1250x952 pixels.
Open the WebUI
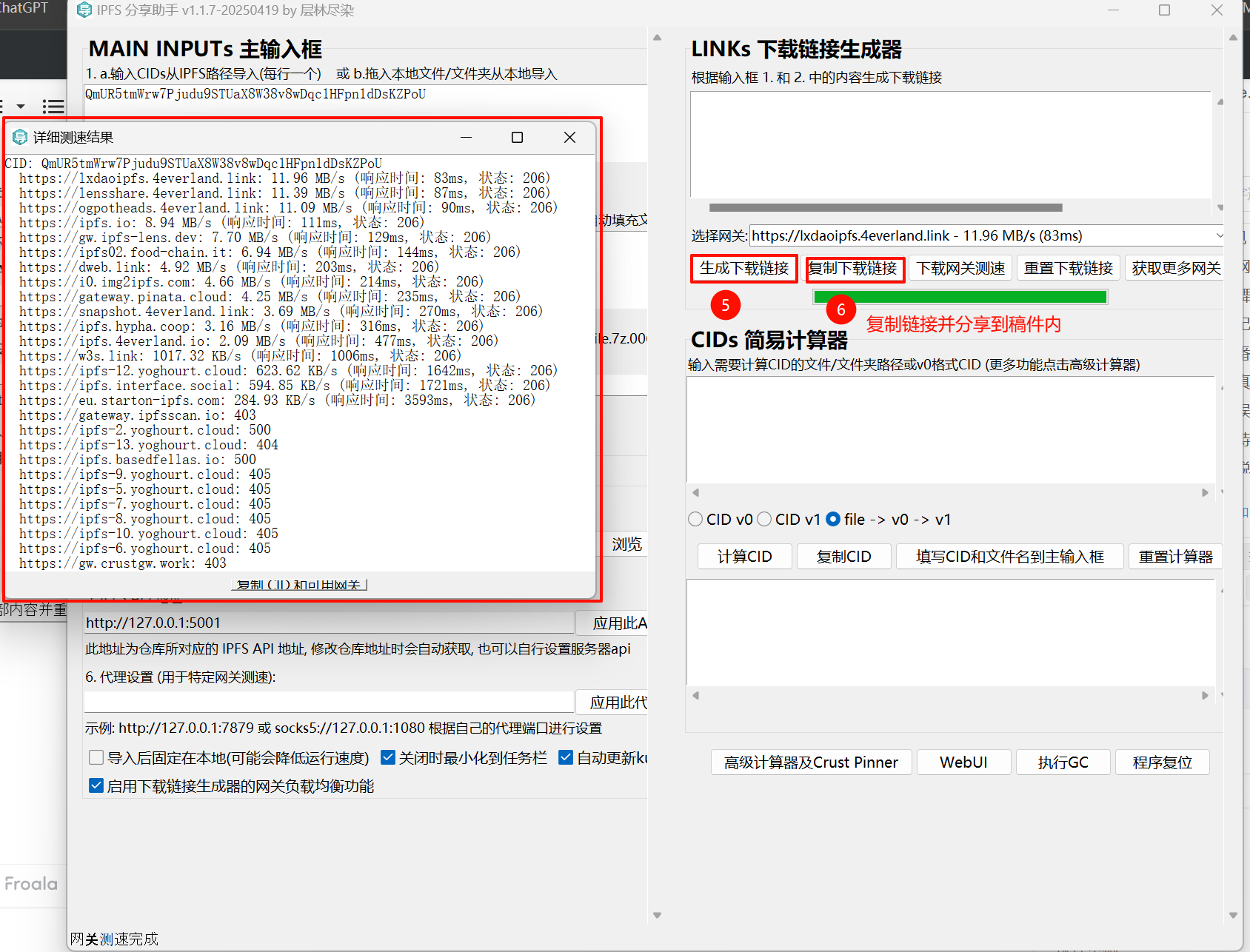[963, 762]
